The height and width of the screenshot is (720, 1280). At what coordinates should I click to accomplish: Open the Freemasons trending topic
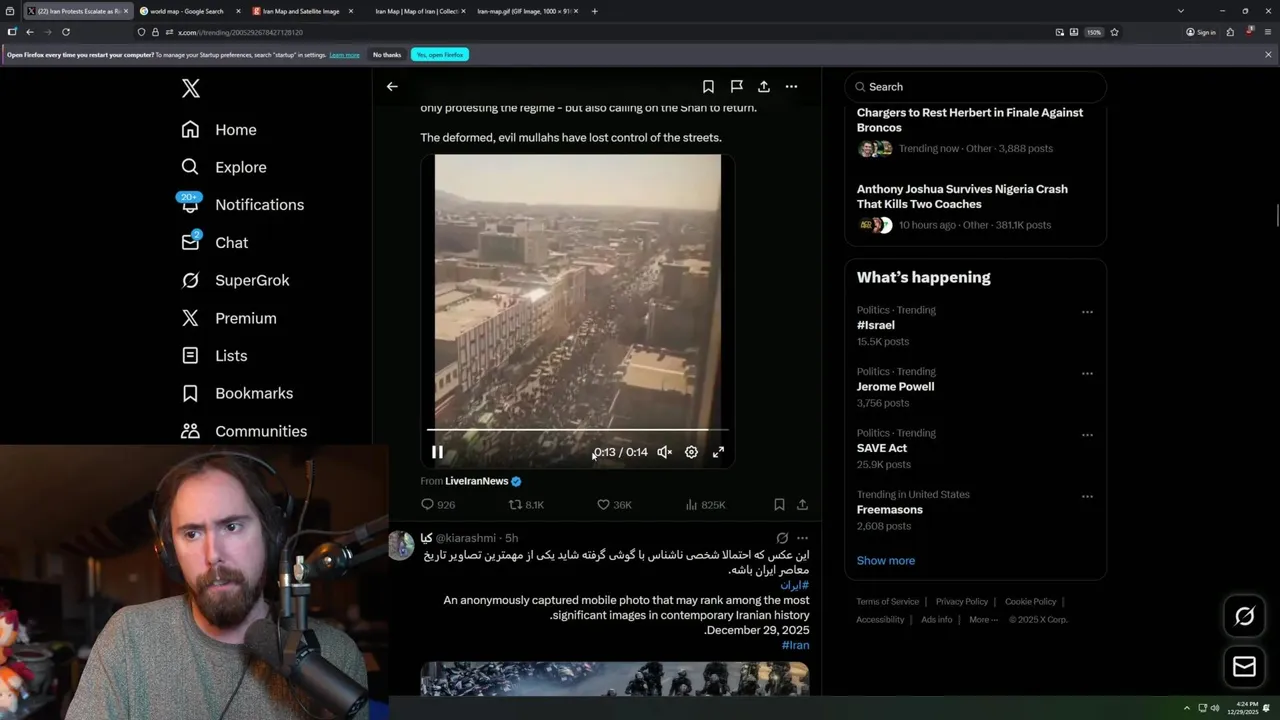890,510
